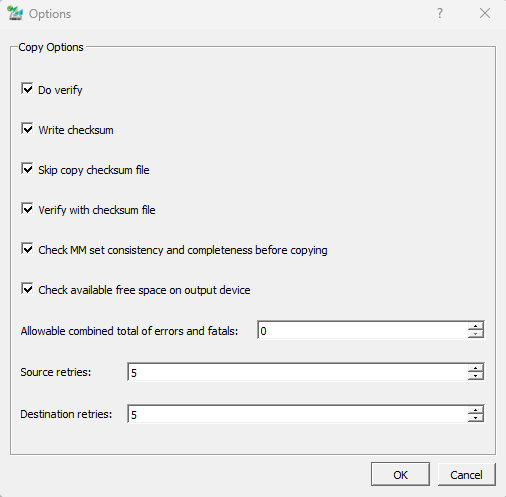The width and height of the screenshot is (506, 497).
Task: Toggle Check available free space checkbox
Action: [27, 289]
